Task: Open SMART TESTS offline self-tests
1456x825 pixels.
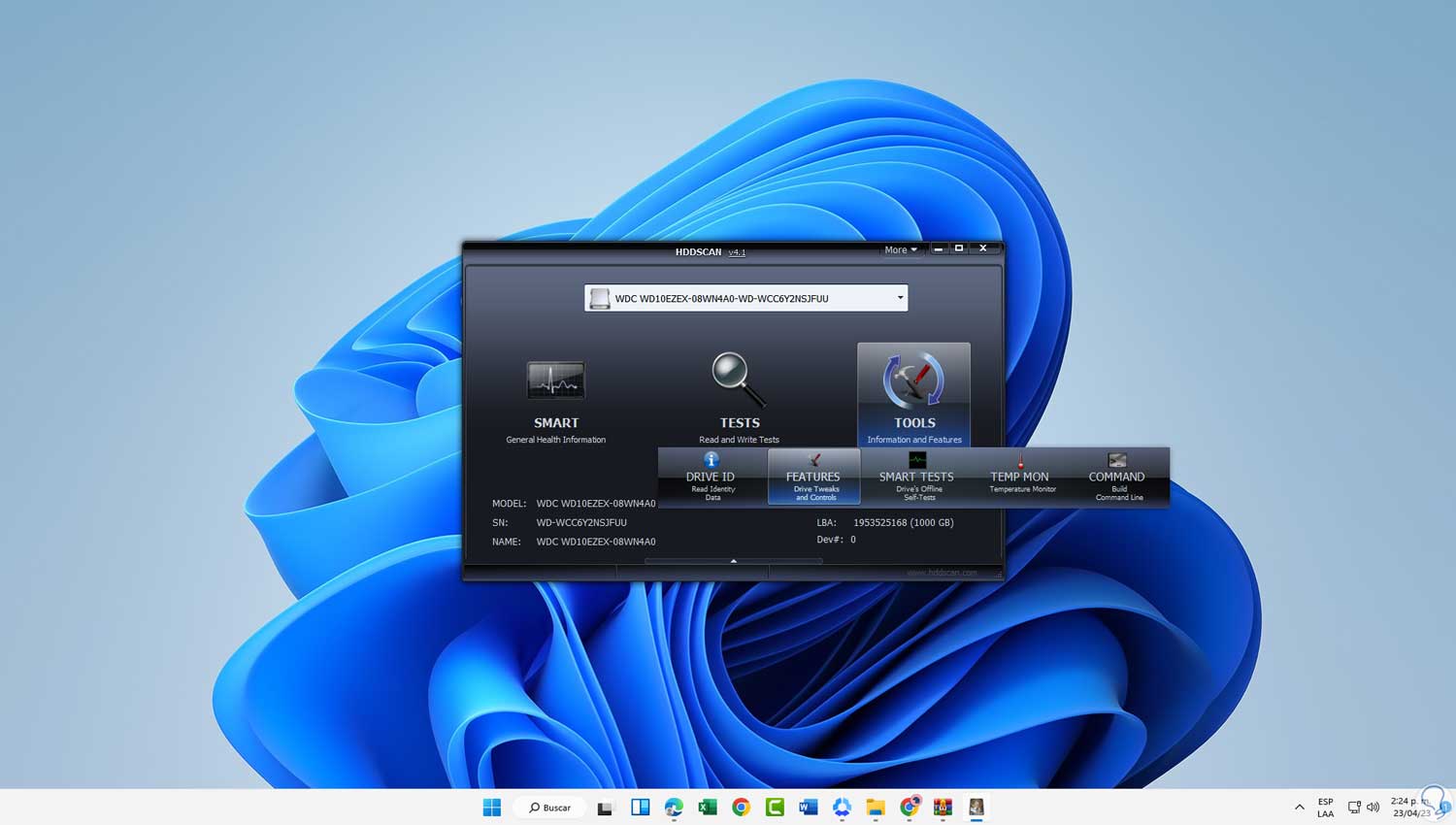Action: click(x=916, y=477)
